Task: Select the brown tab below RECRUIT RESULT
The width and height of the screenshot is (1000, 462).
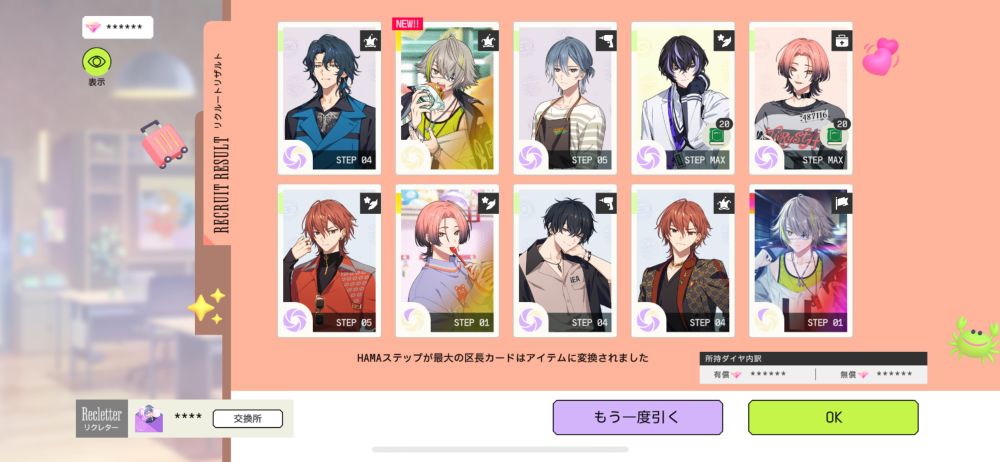Action: 213,290
